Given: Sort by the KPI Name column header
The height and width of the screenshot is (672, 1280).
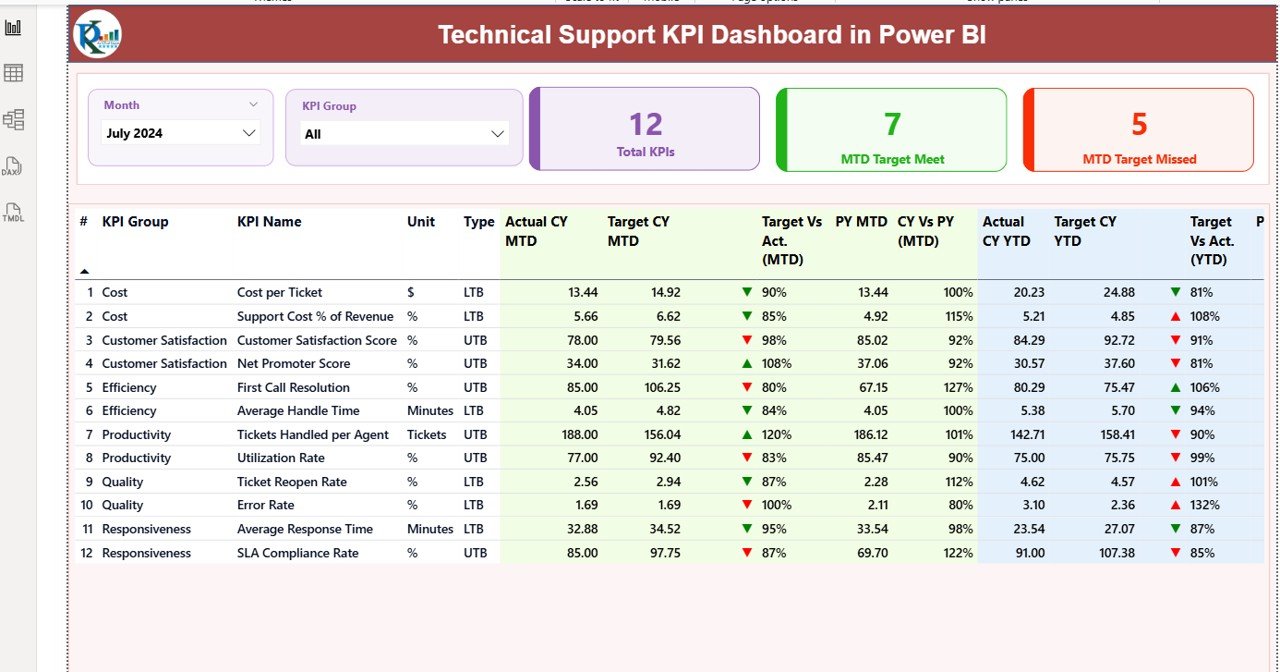Looking at the screenshot, I should tap(269, 222).
